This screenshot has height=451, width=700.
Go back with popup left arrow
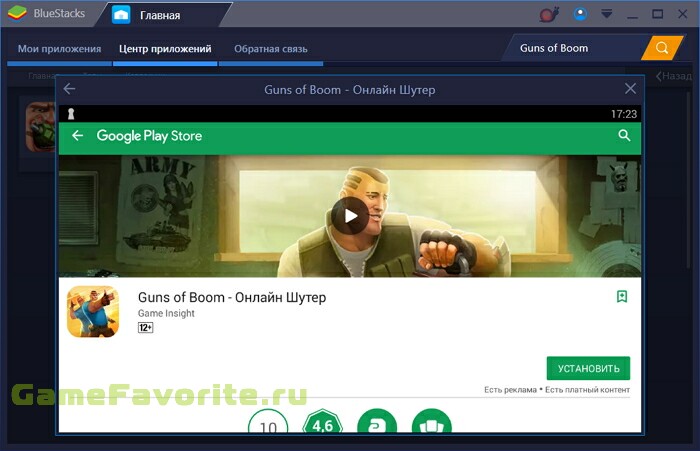[x=69, y=89]
